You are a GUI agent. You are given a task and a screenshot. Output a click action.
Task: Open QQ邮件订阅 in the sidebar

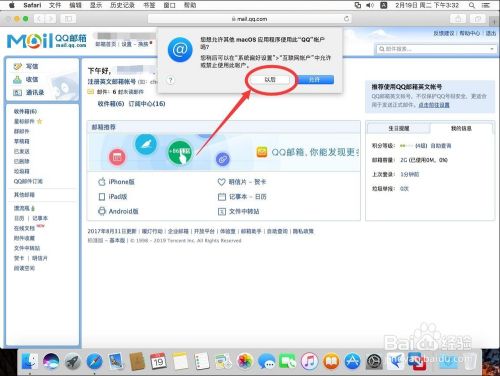[x=28, y=181]
